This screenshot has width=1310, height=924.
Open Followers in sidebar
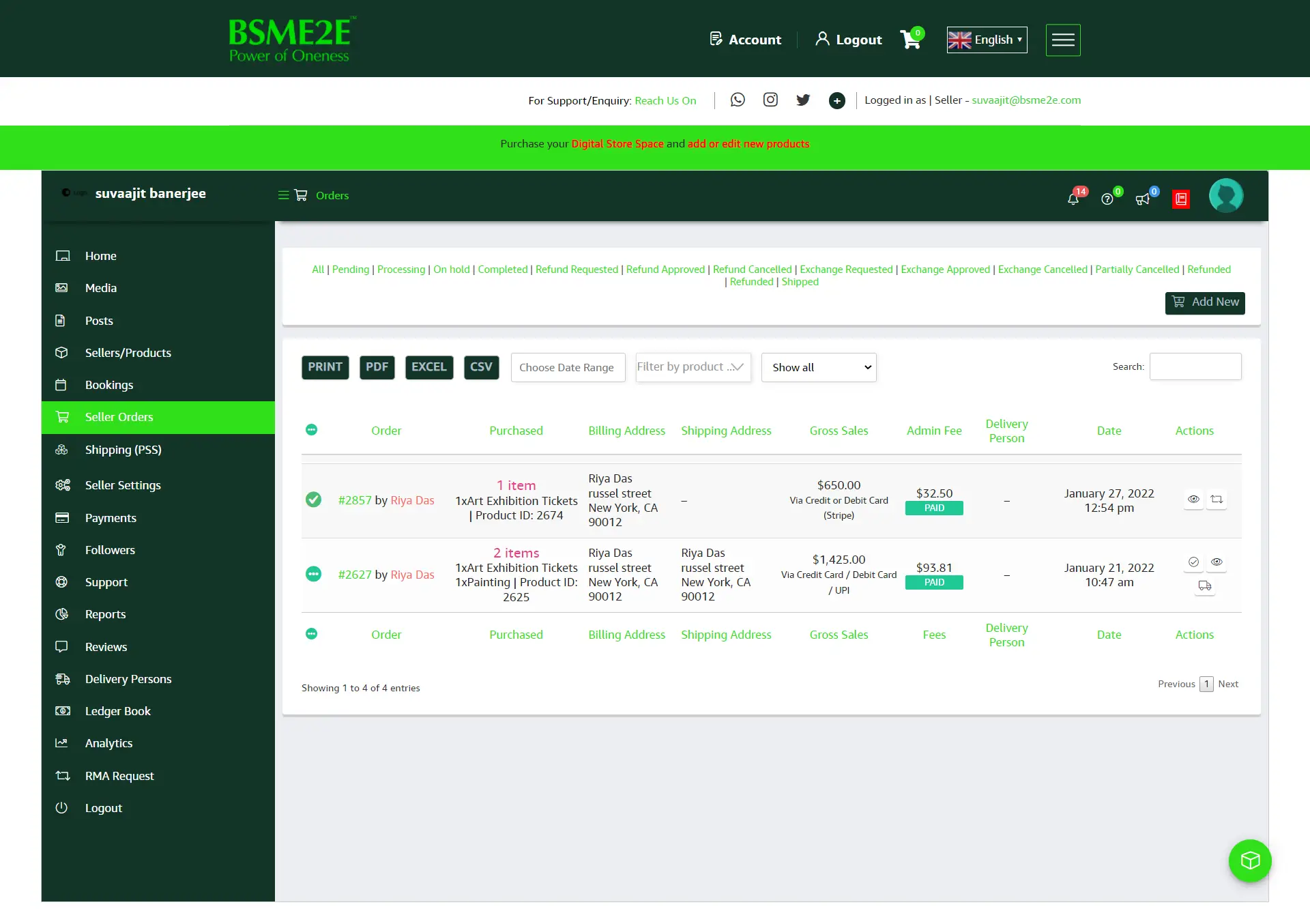tap(158, 550)
